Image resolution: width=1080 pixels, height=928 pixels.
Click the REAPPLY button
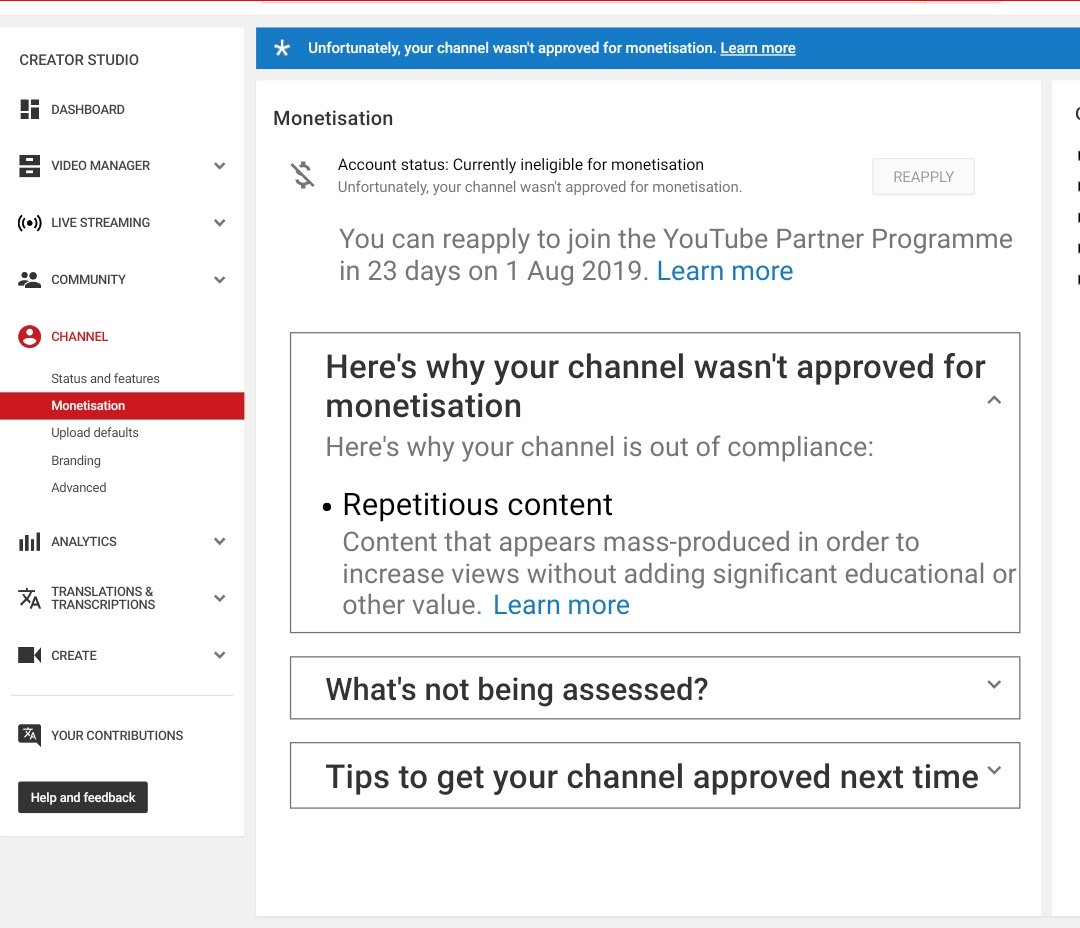pyautogui.click(x=923, y=177)
